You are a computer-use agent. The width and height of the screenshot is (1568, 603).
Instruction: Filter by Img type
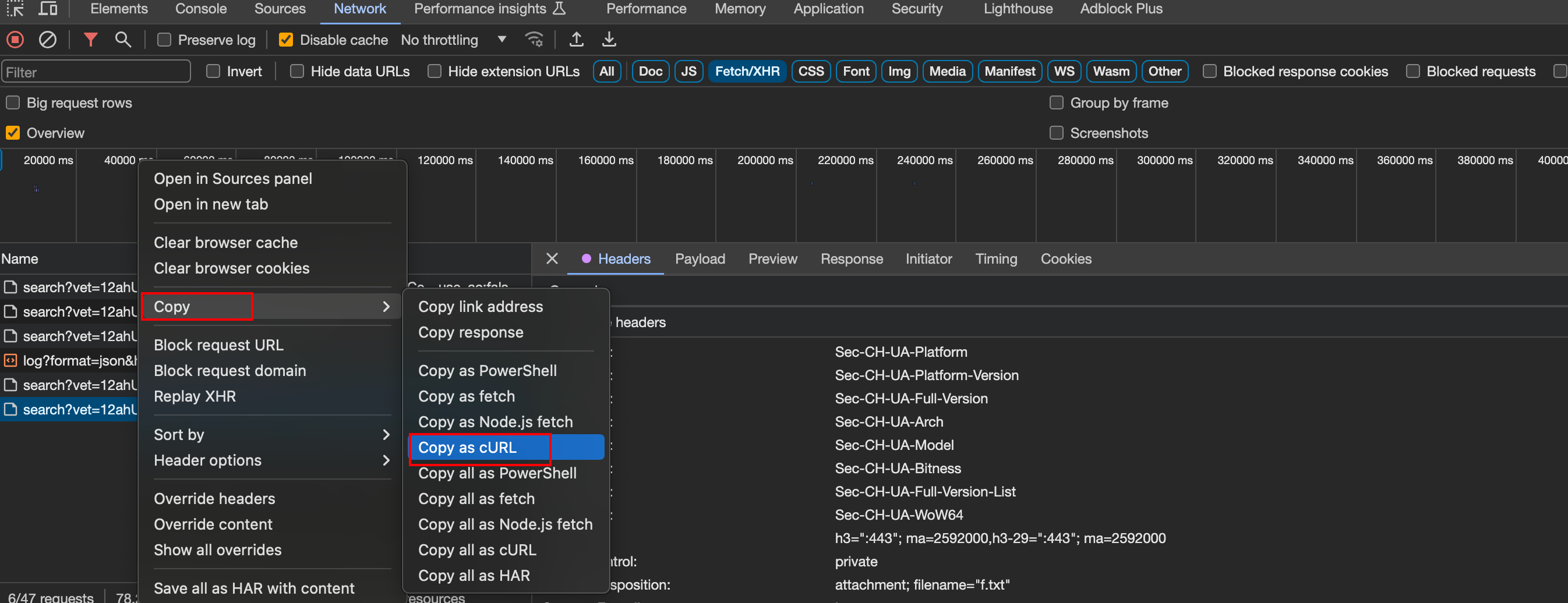coord(899,71)
